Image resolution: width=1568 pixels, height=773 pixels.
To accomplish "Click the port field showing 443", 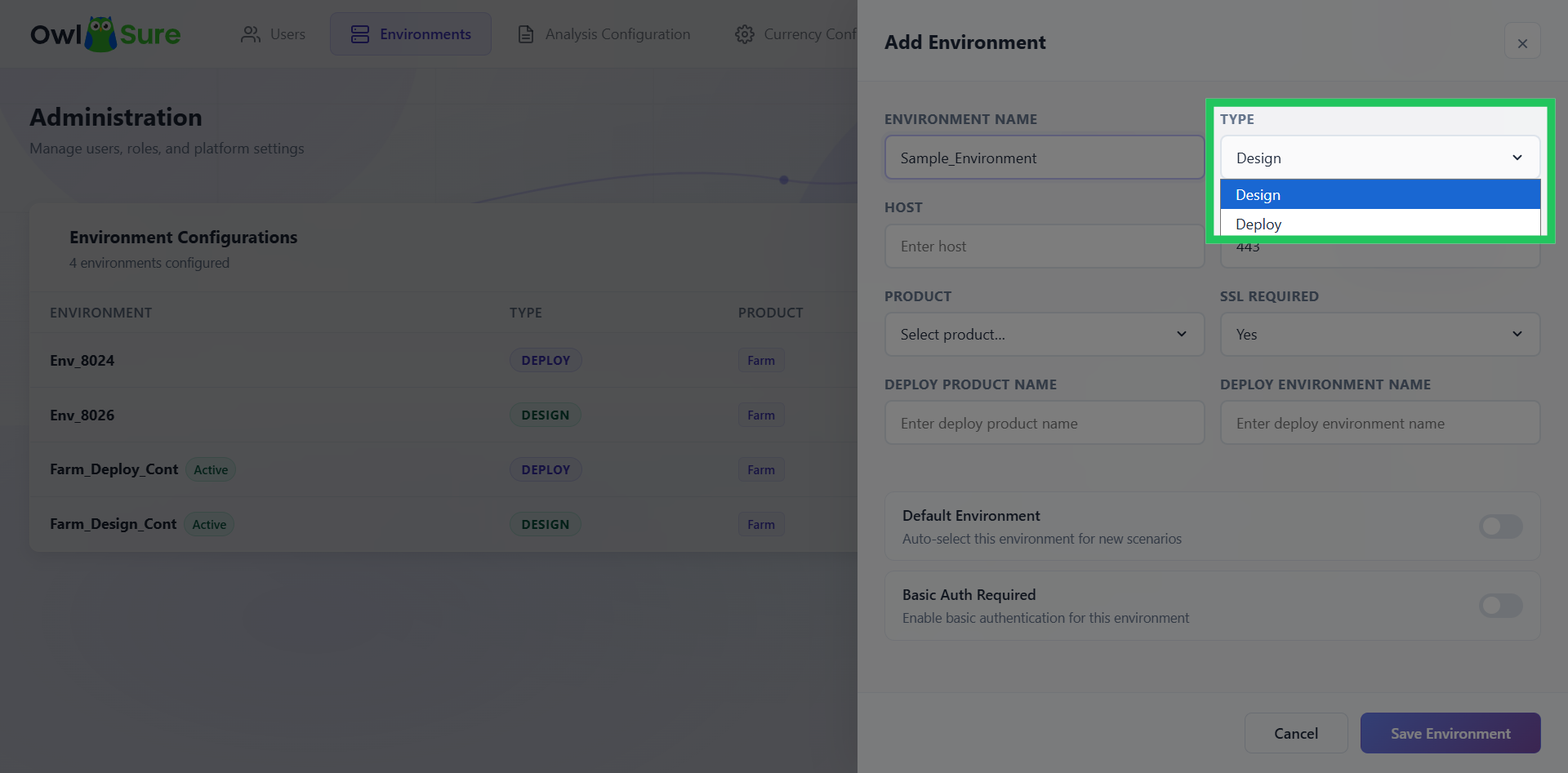I will (1380, 251).
